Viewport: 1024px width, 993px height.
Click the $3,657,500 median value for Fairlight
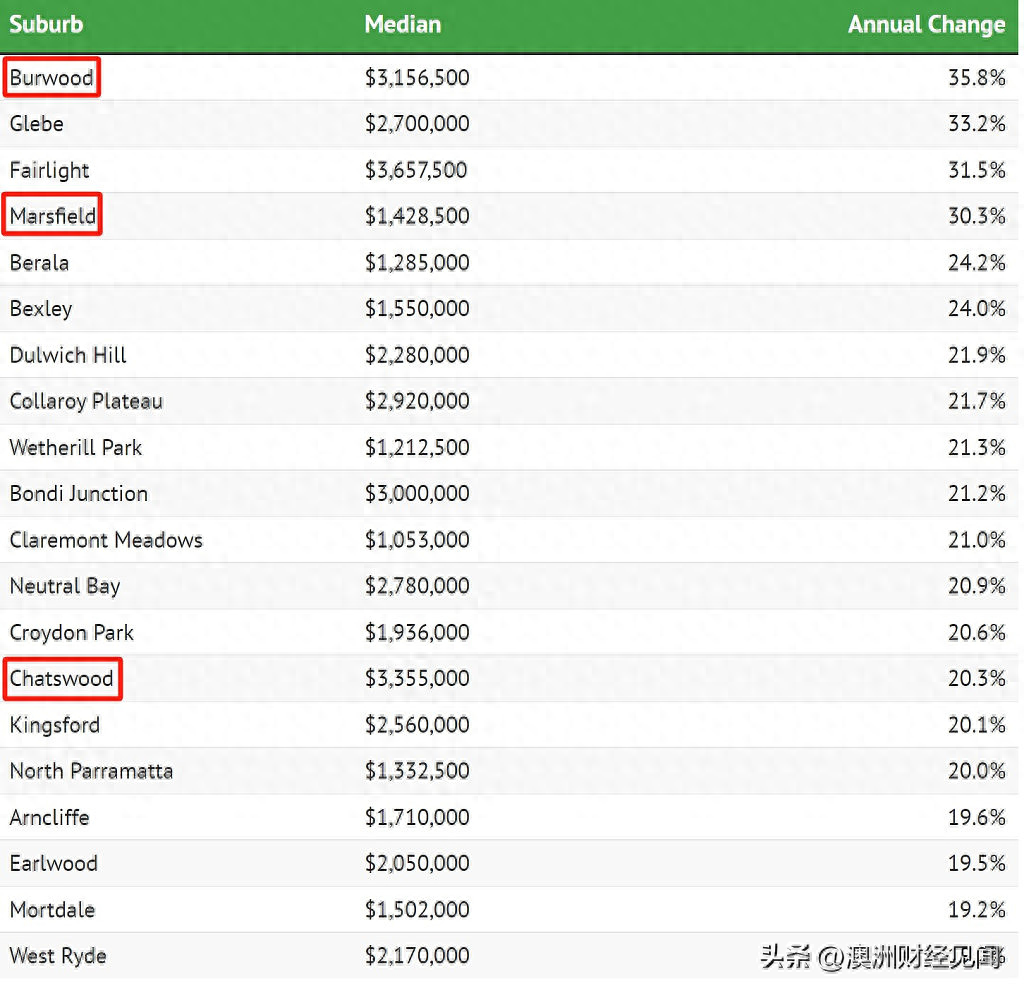416,170
